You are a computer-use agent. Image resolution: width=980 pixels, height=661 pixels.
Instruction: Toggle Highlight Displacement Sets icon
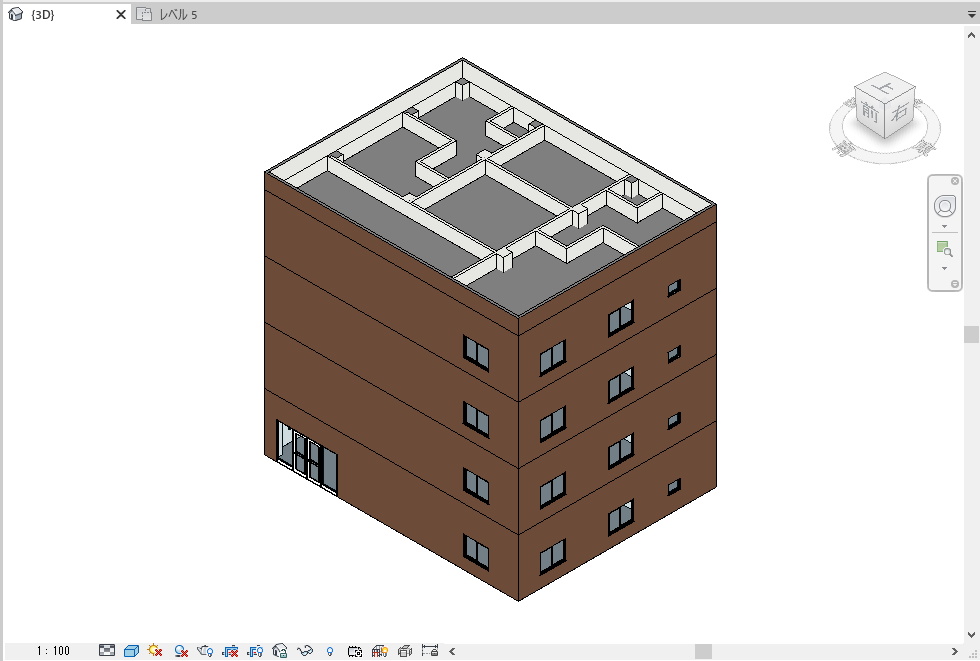404,651
